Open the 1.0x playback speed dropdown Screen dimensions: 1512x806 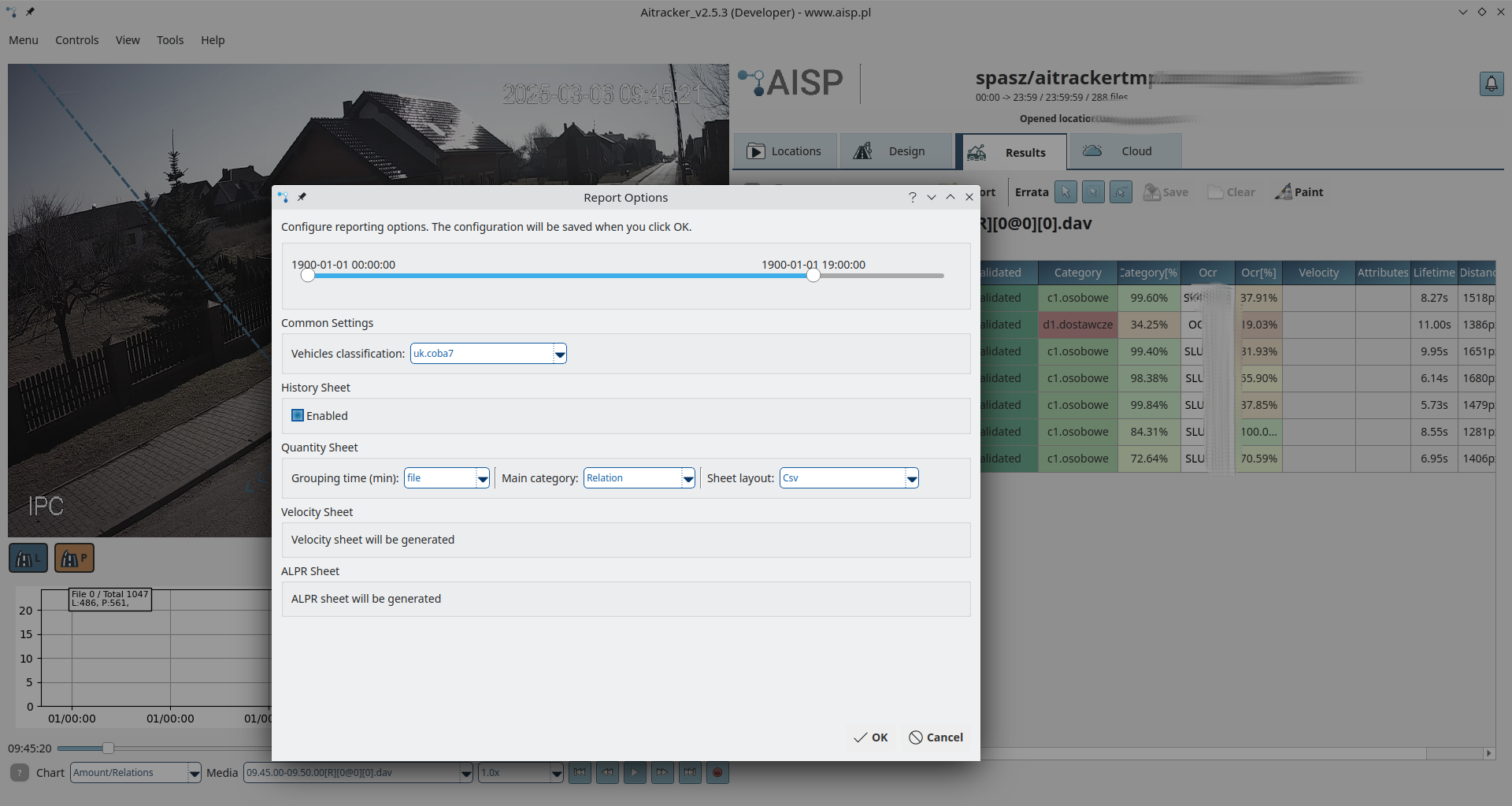coord(556,772)
